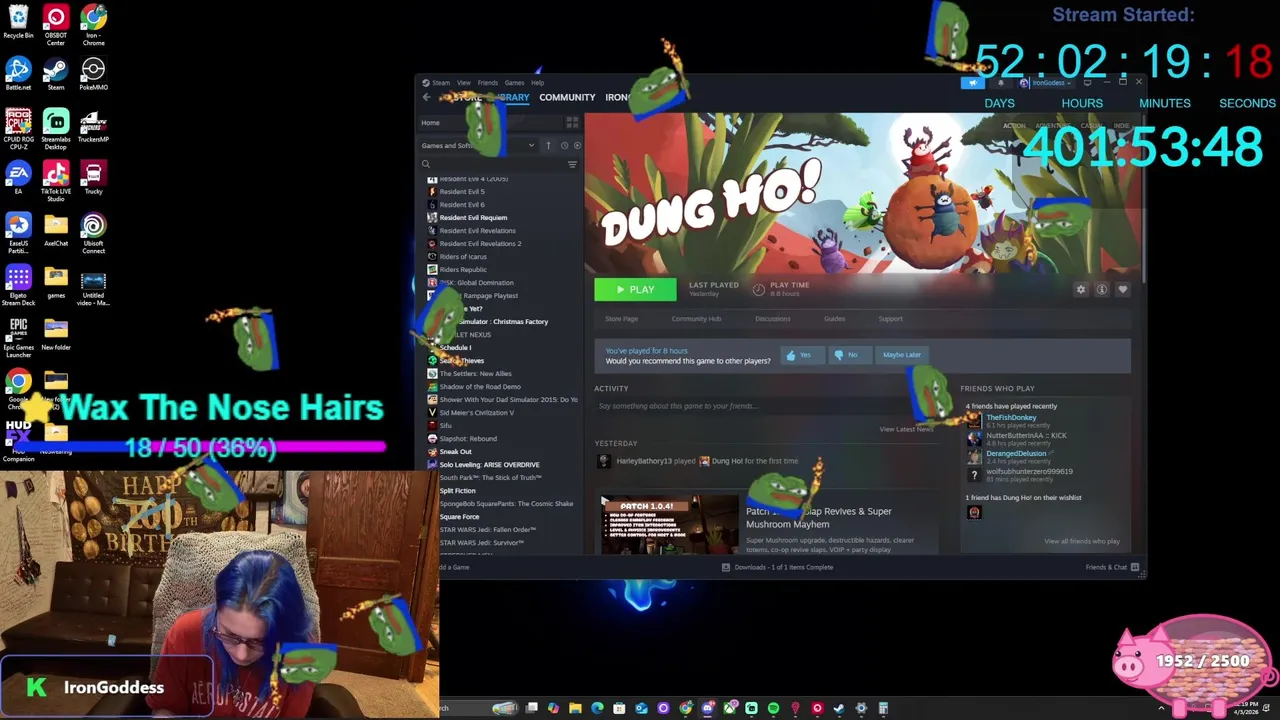
Task: Open the Battle.net desktop icon
Action: point(18,74)
